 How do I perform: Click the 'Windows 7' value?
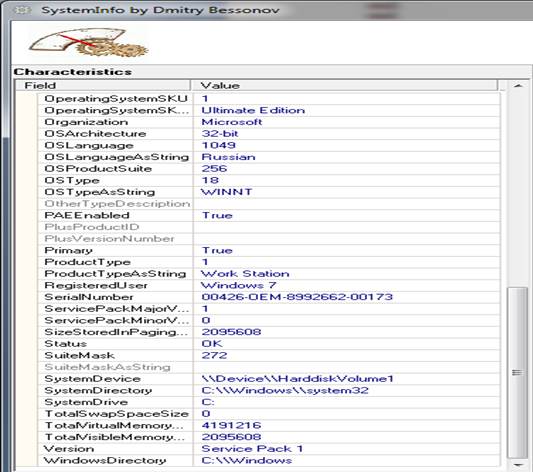[239, 285]
